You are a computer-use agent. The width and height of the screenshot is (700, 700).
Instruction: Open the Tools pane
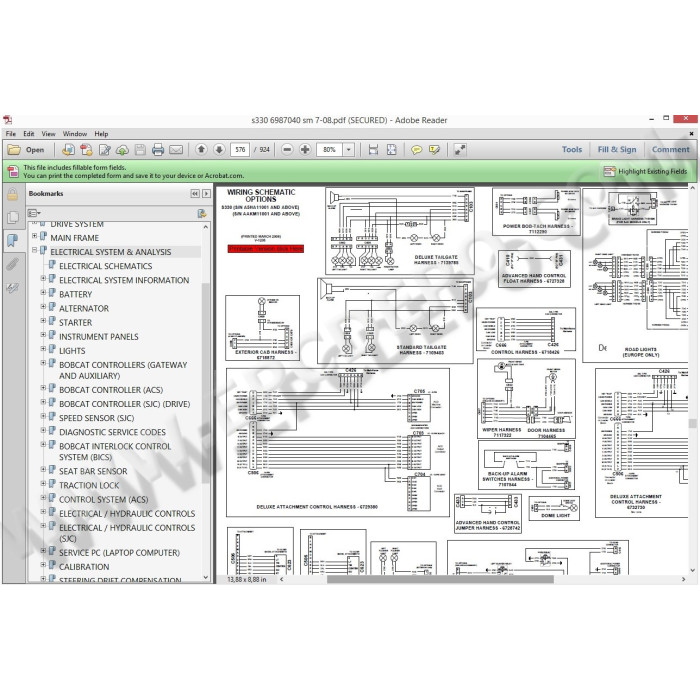click(x=572, y=150)
